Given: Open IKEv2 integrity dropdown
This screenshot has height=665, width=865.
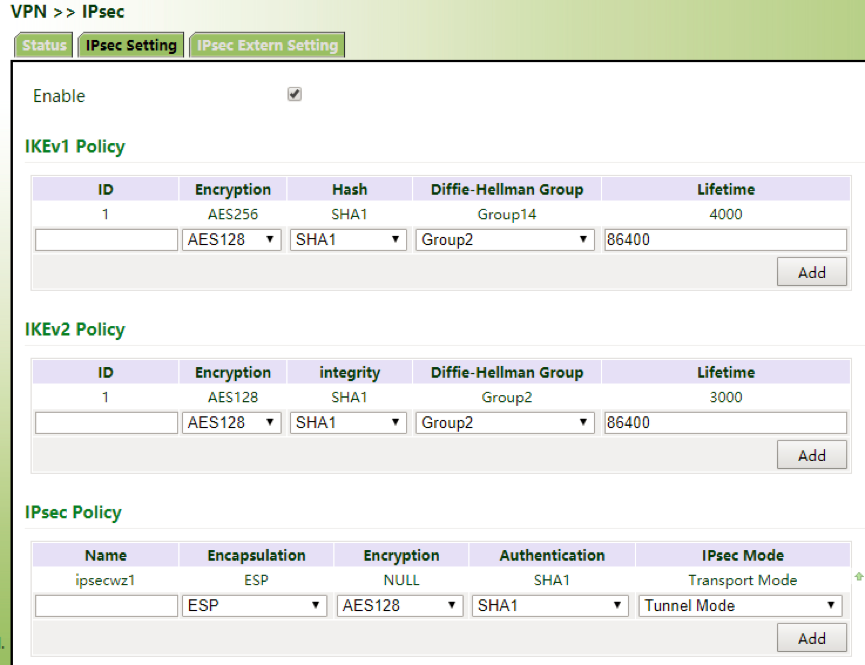Looking at the screenshot, I should click(348, 423).
